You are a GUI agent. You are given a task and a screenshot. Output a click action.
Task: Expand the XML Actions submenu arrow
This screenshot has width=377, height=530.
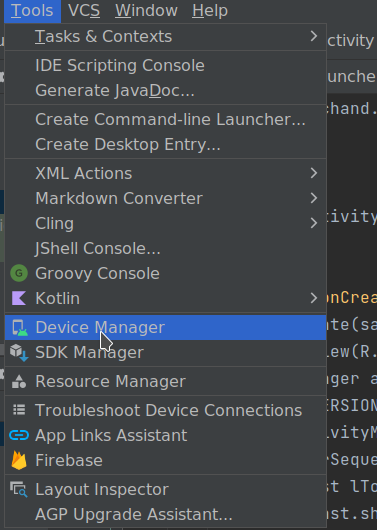pyautogui.click(x=314, y=173)
